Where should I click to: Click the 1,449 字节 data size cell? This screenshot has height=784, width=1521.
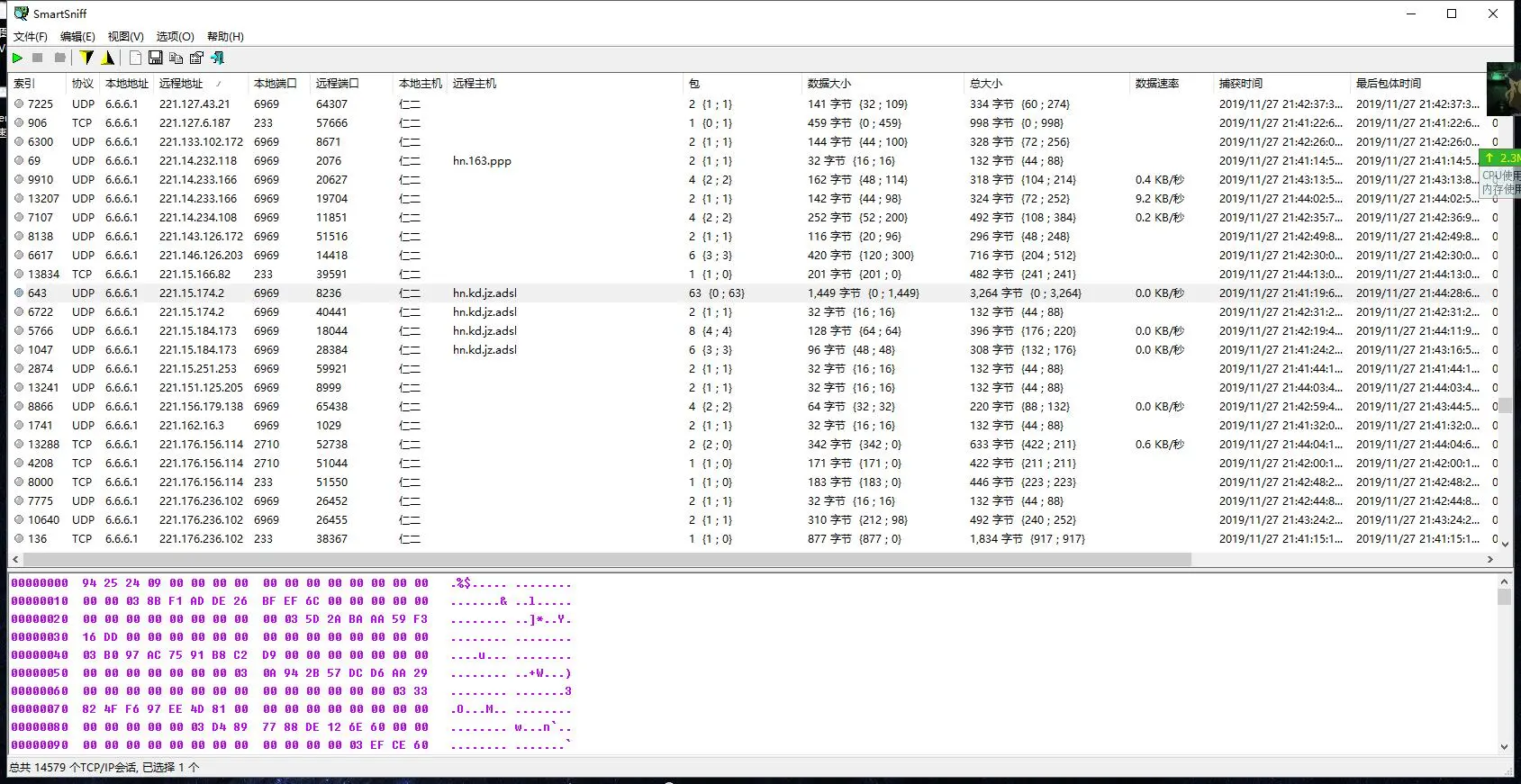pos(863,293)
